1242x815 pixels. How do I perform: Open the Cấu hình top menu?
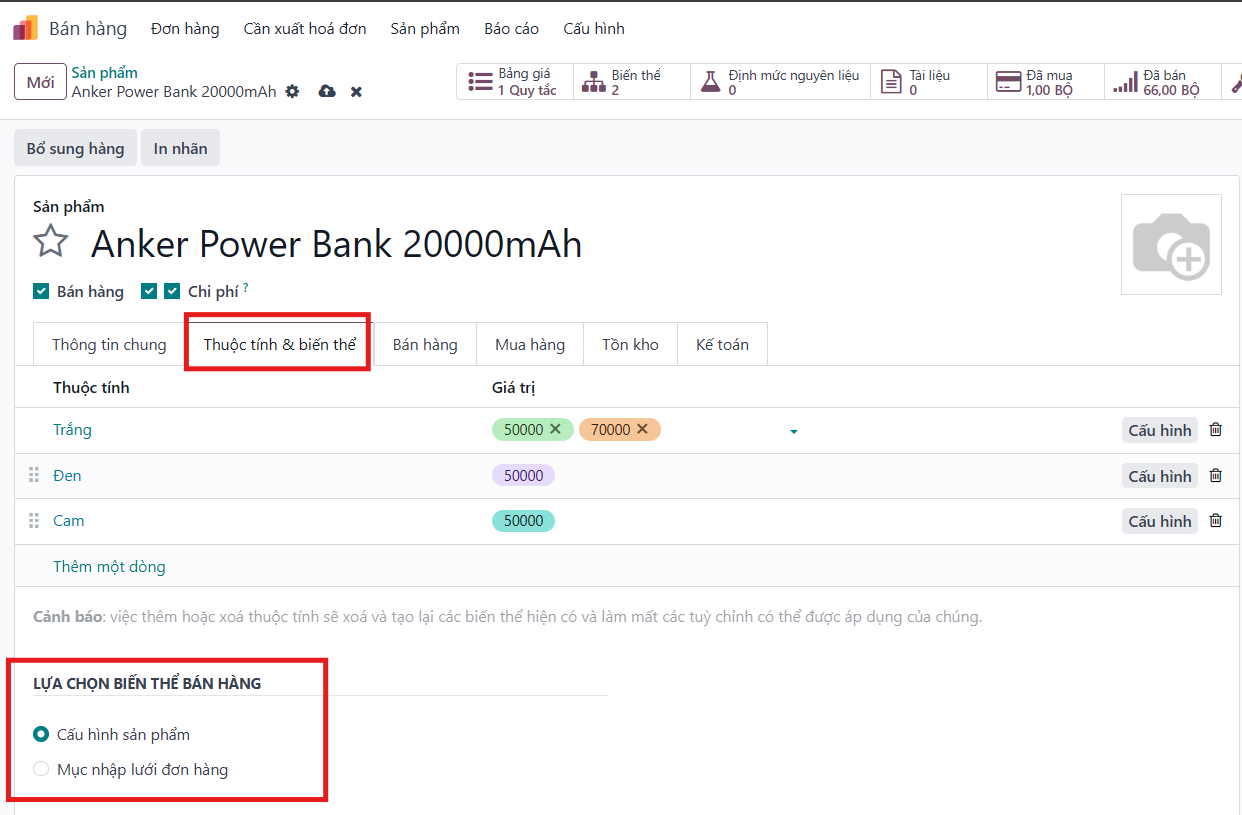point(594,29)
